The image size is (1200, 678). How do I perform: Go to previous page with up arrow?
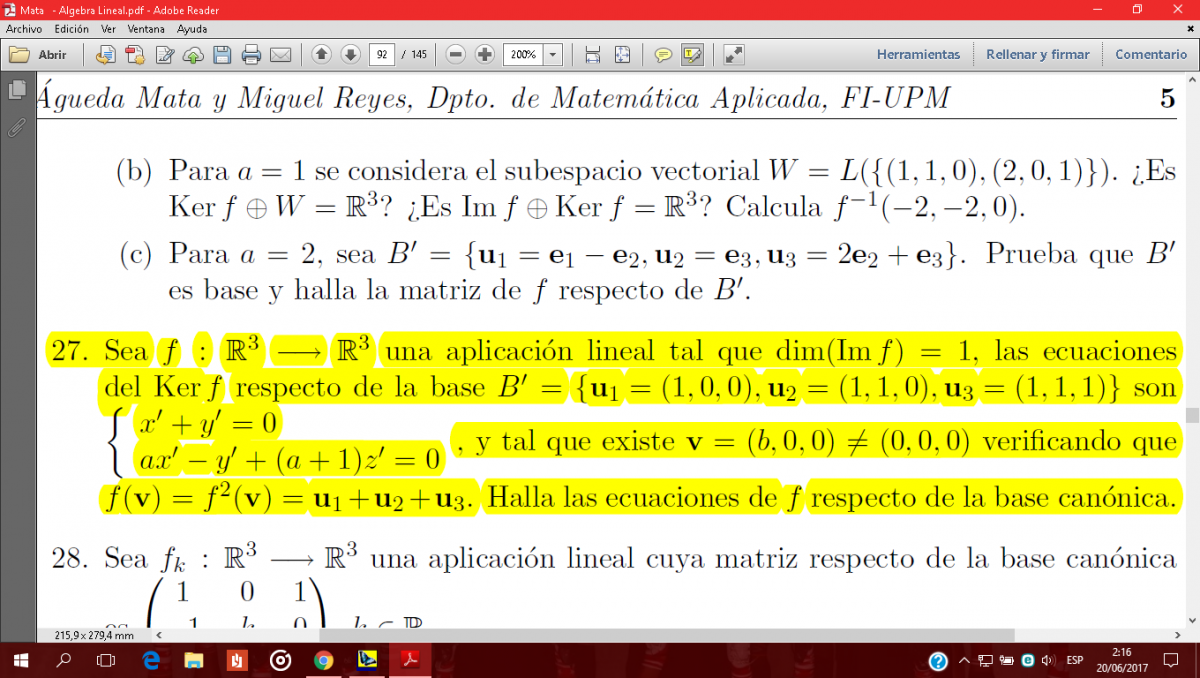pyautogui.click(x=321, y=54)
